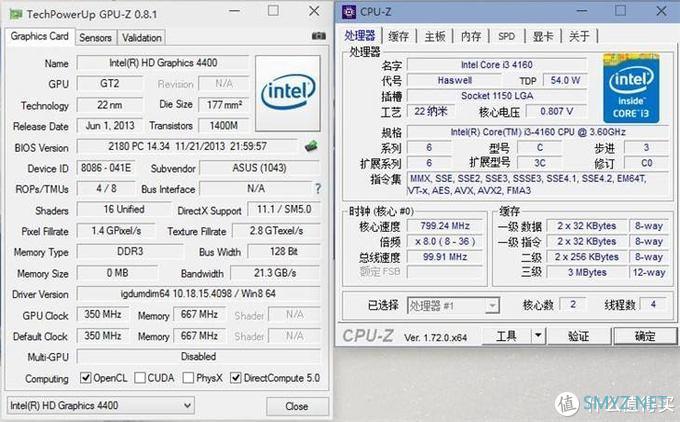Click the Pixel Fillrate value 1.4 GPixel/s

pyautogui.click(x=116, y=231)
